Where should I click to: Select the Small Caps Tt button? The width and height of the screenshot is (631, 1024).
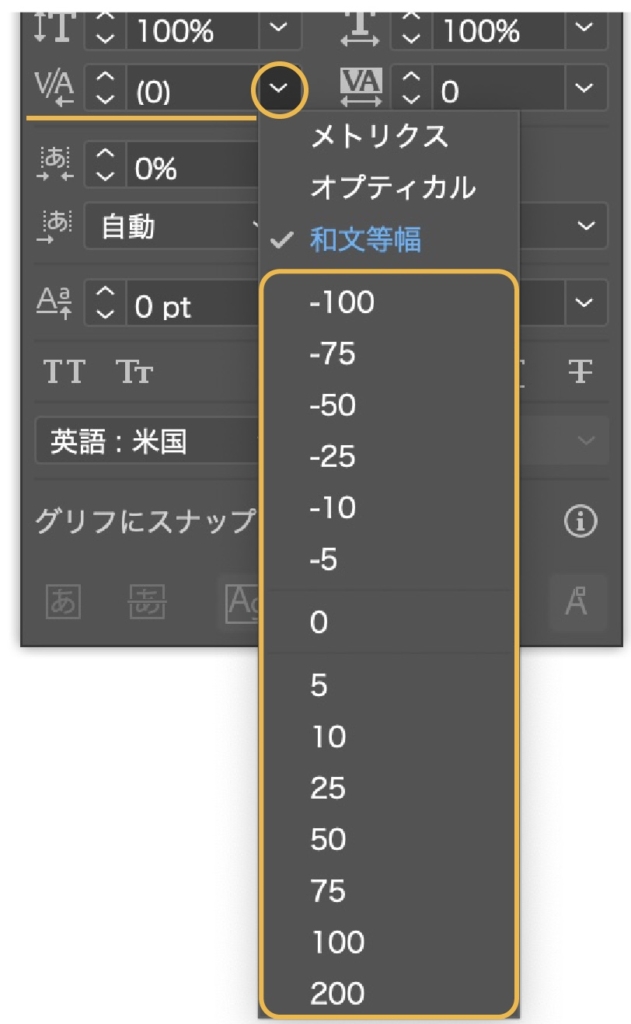click(x=135, y=372)
